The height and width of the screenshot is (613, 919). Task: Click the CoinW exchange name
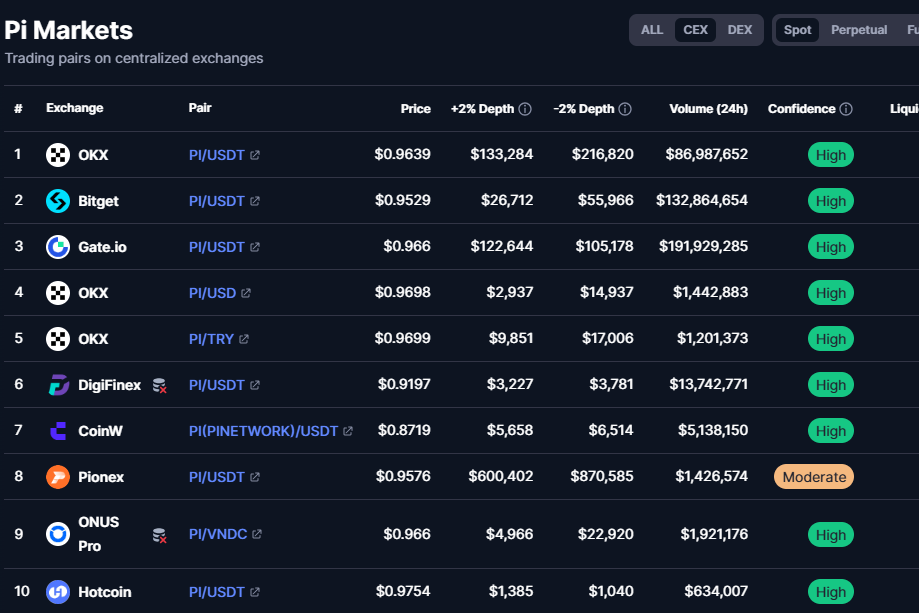[x=100, y=431]
